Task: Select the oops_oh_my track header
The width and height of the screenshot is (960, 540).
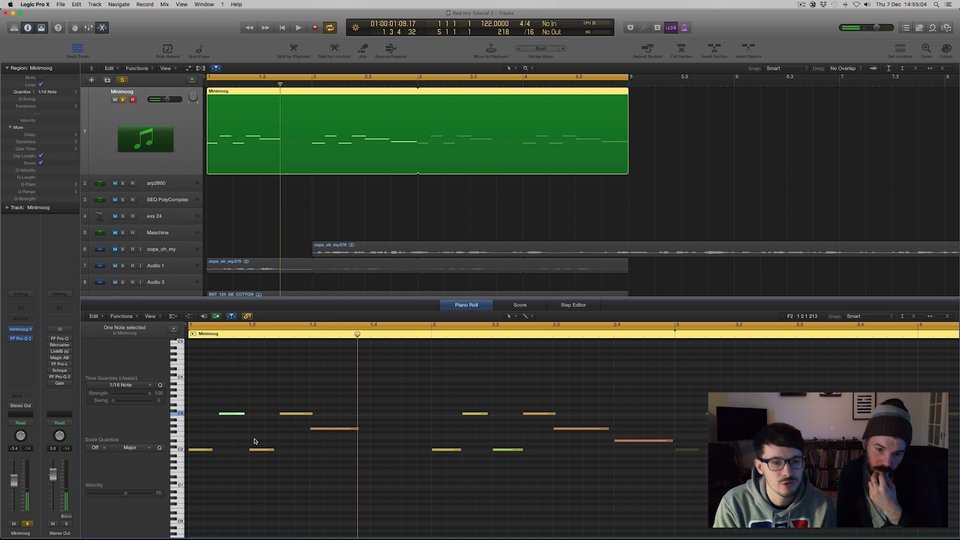Action: 141,249
